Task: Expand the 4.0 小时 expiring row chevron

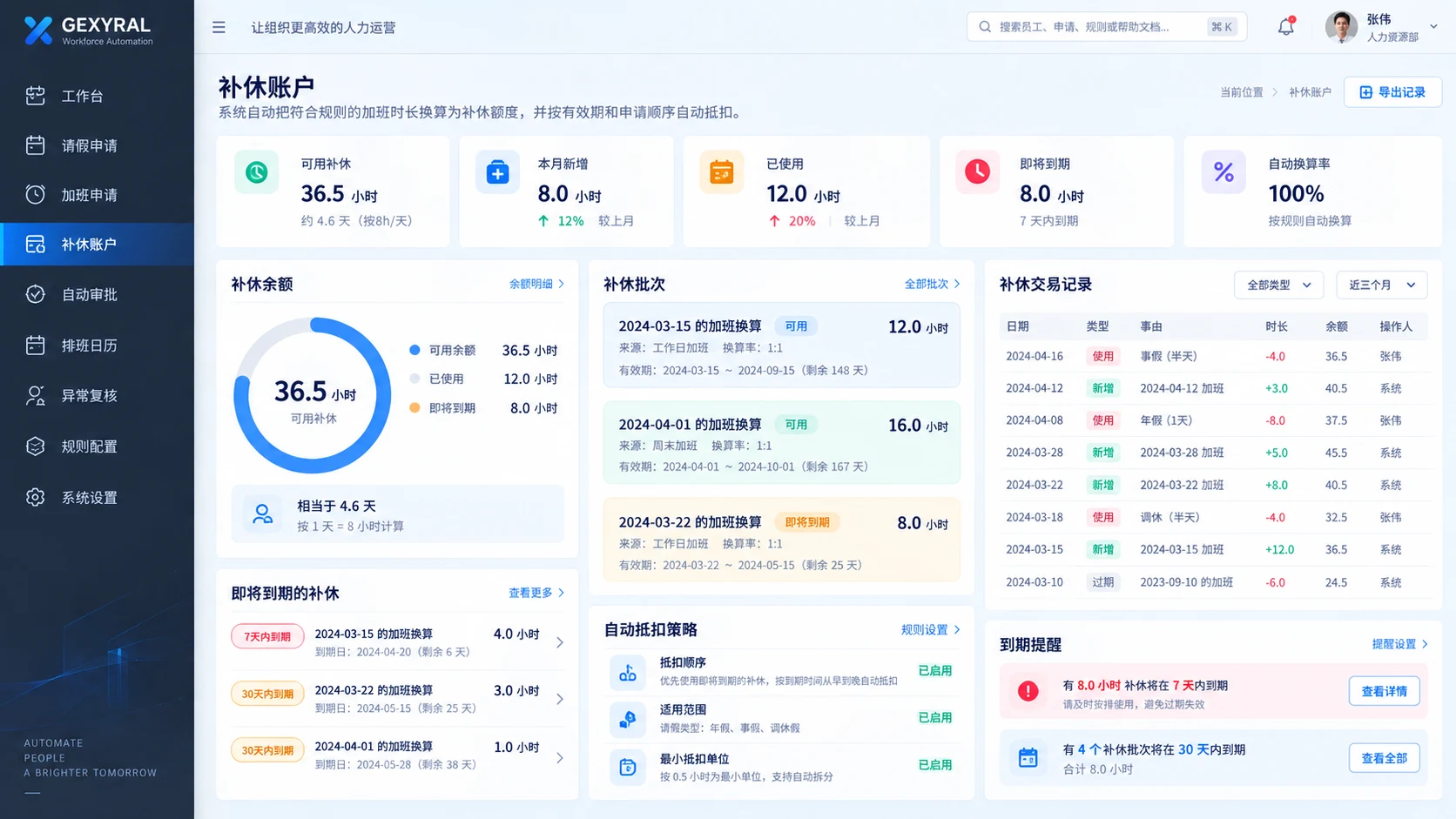Action: [x=559, y=642]
